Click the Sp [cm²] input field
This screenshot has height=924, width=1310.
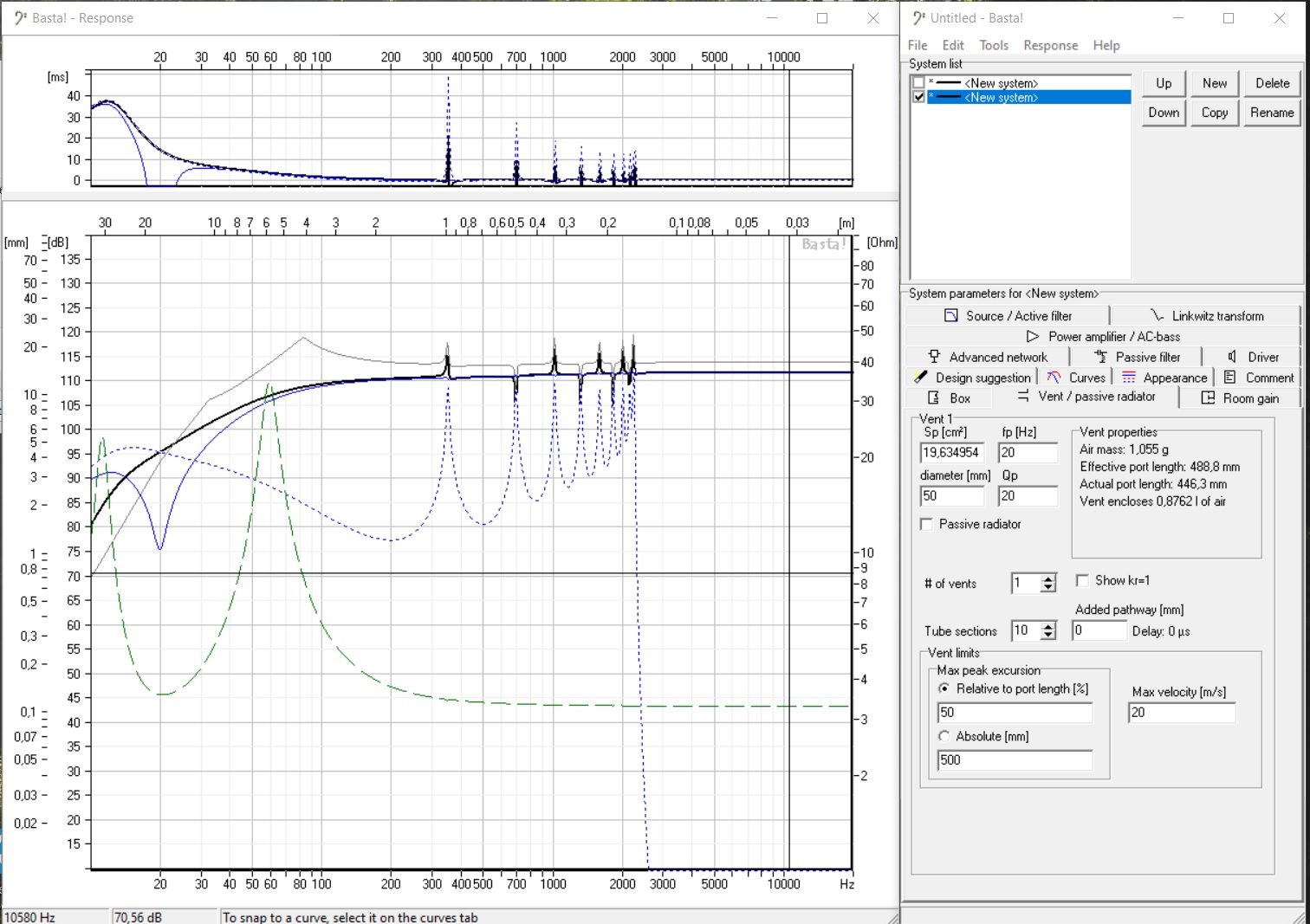[952, 452]
